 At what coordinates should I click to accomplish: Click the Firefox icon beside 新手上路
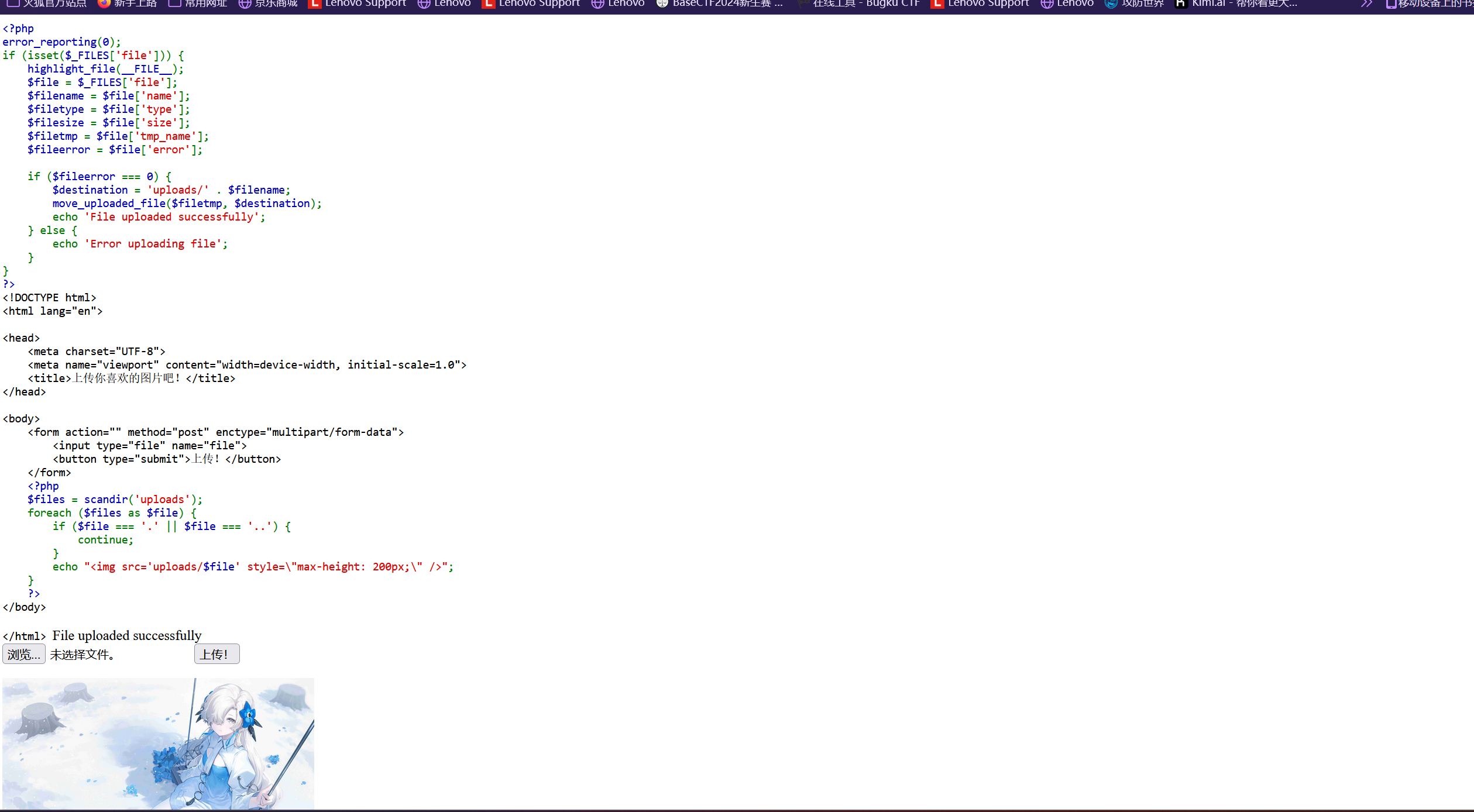pyautogui.click(x=104, y=3)
